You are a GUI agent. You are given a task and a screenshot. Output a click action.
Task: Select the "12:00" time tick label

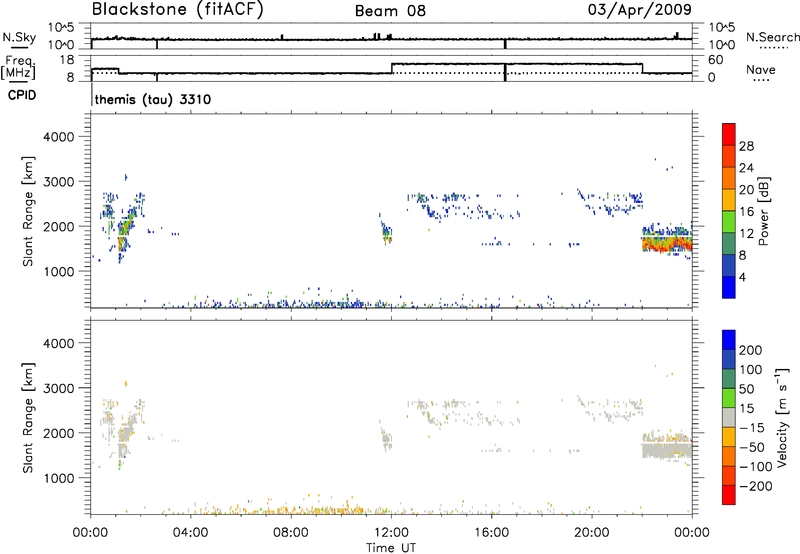tap(391, 533)
